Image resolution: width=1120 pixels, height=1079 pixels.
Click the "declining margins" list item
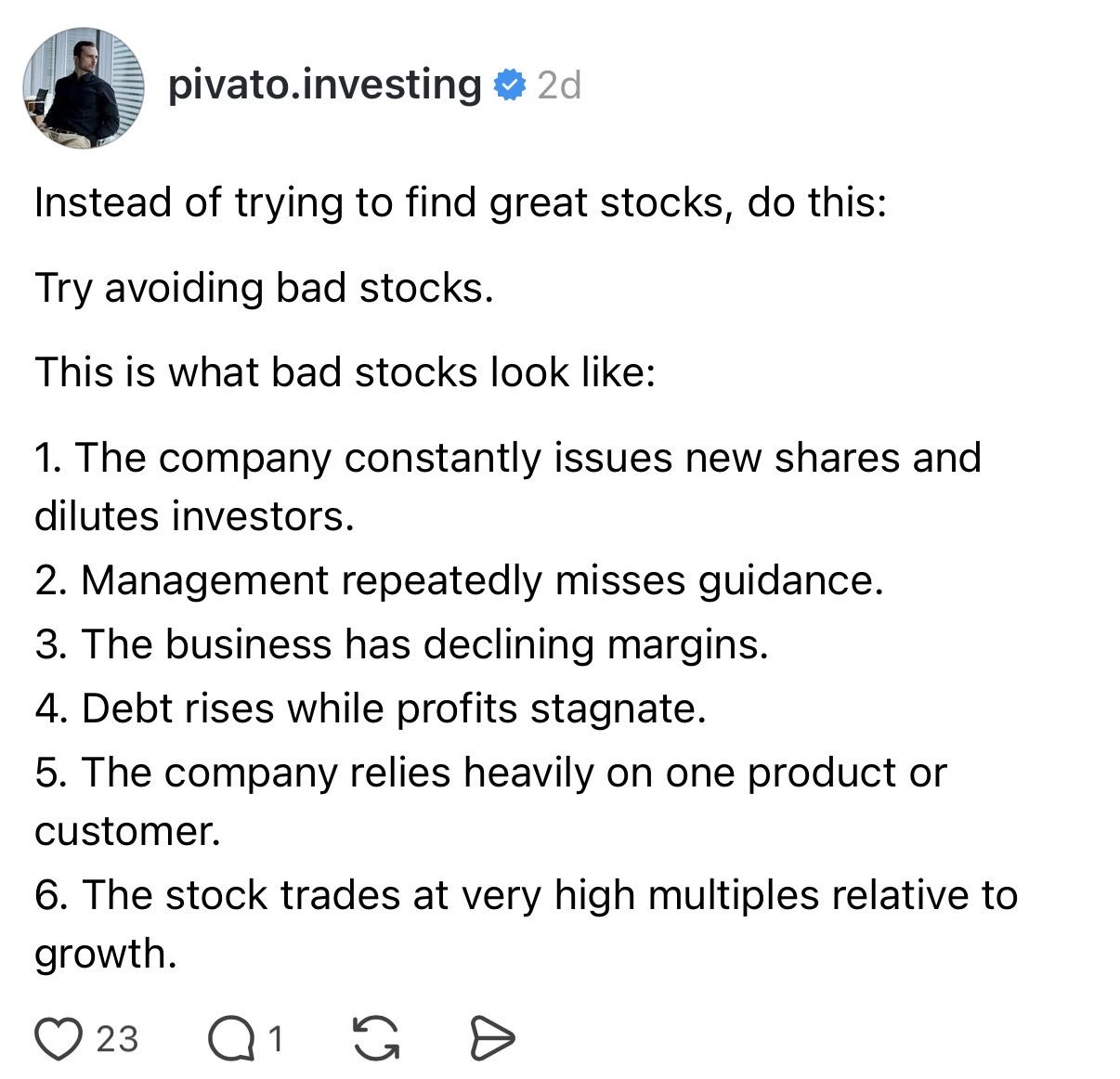pyautogui.click(x=401, y=644)
